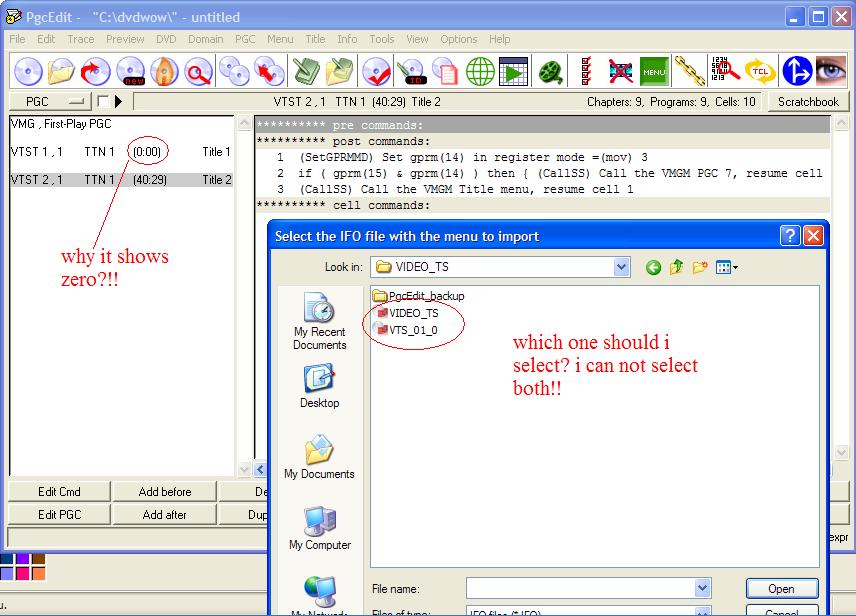This screenshot has height=616, width=856.
Task: Tick the checkbox next to the PGC button
Action: (x=103, y=102)
